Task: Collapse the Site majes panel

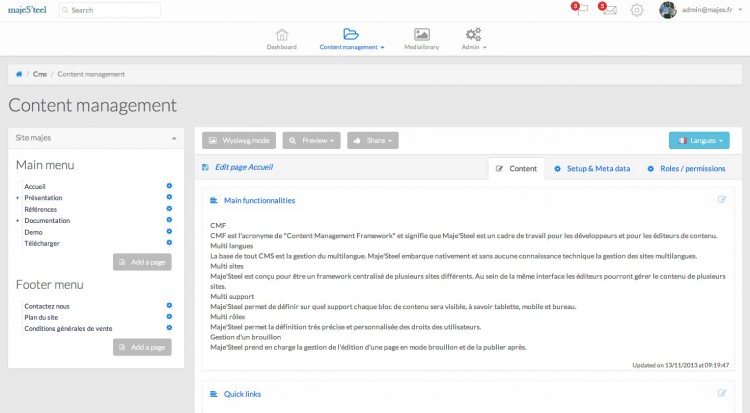Action: coord(174,138)
